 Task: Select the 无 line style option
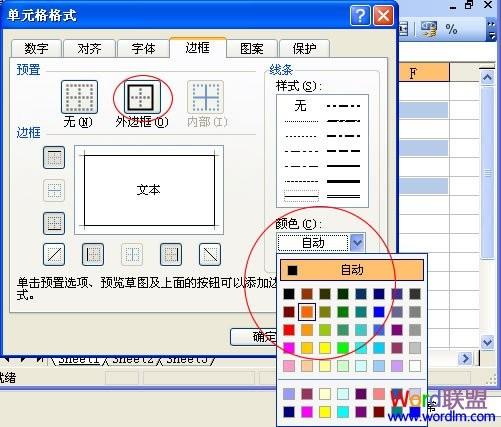coord(301,106)
